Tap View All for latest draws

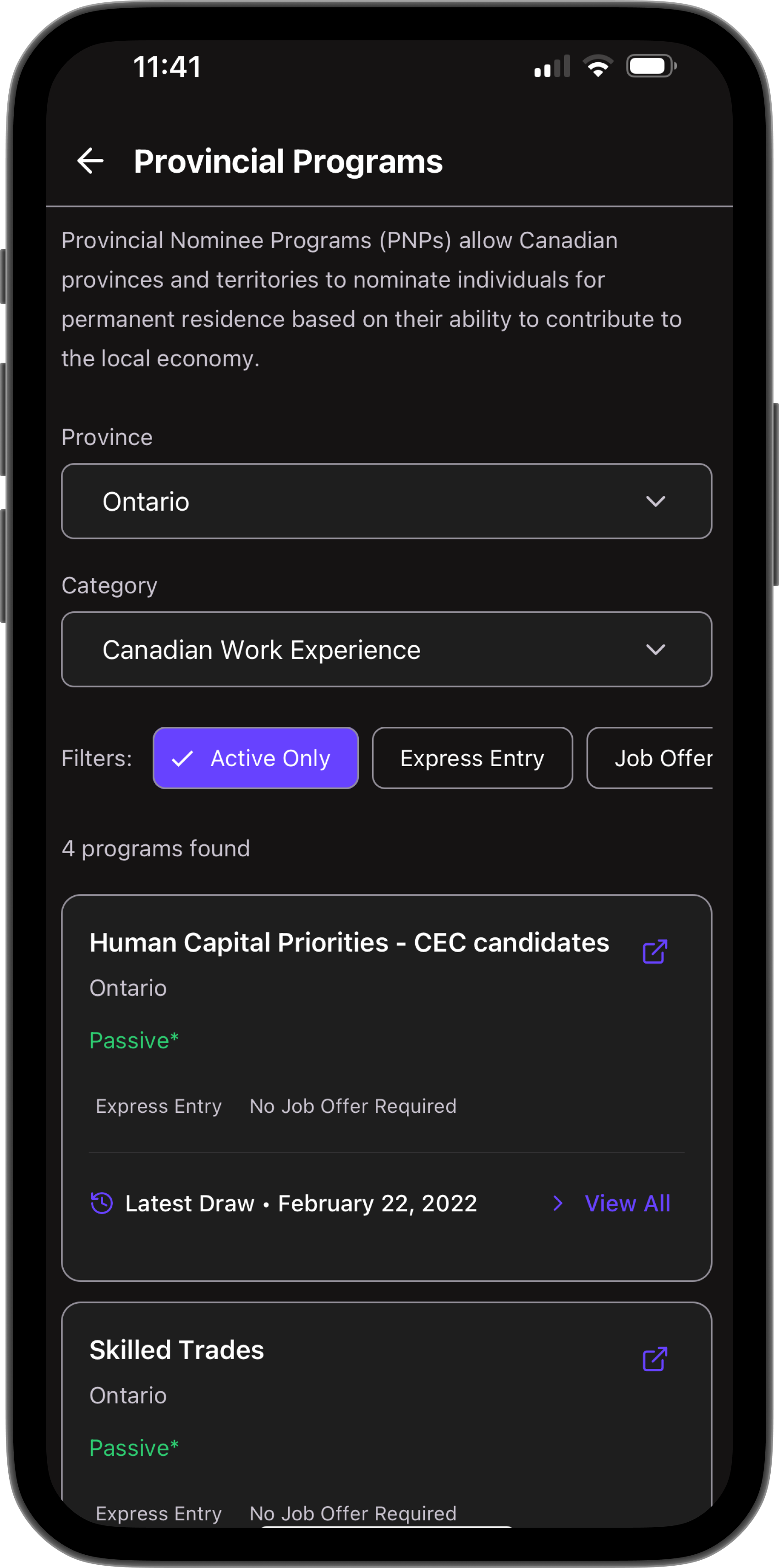(627, 1203)
